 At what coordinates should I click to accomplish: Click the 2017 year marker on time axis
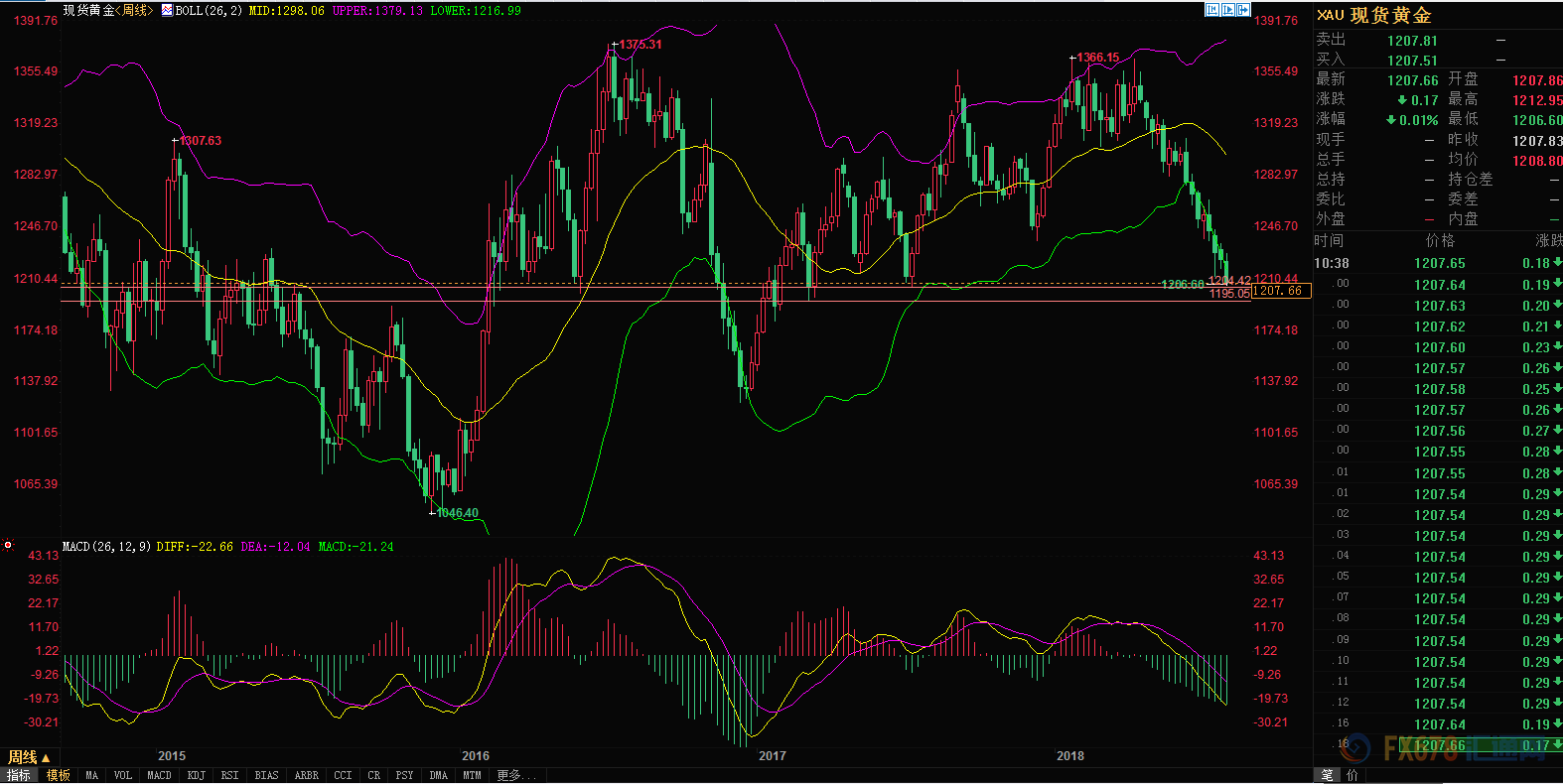pyautogui.click(x=773, y=756)
